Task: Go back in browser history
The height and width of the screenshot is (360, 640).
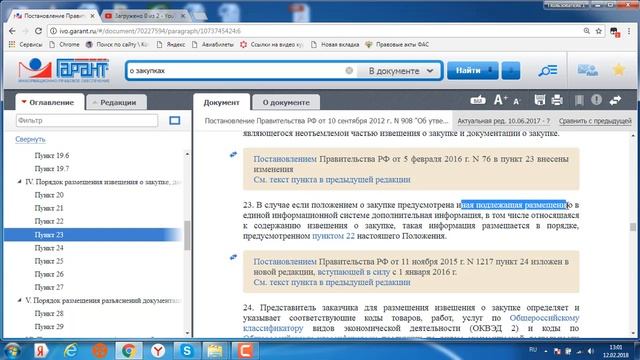Action: [12, 31]
